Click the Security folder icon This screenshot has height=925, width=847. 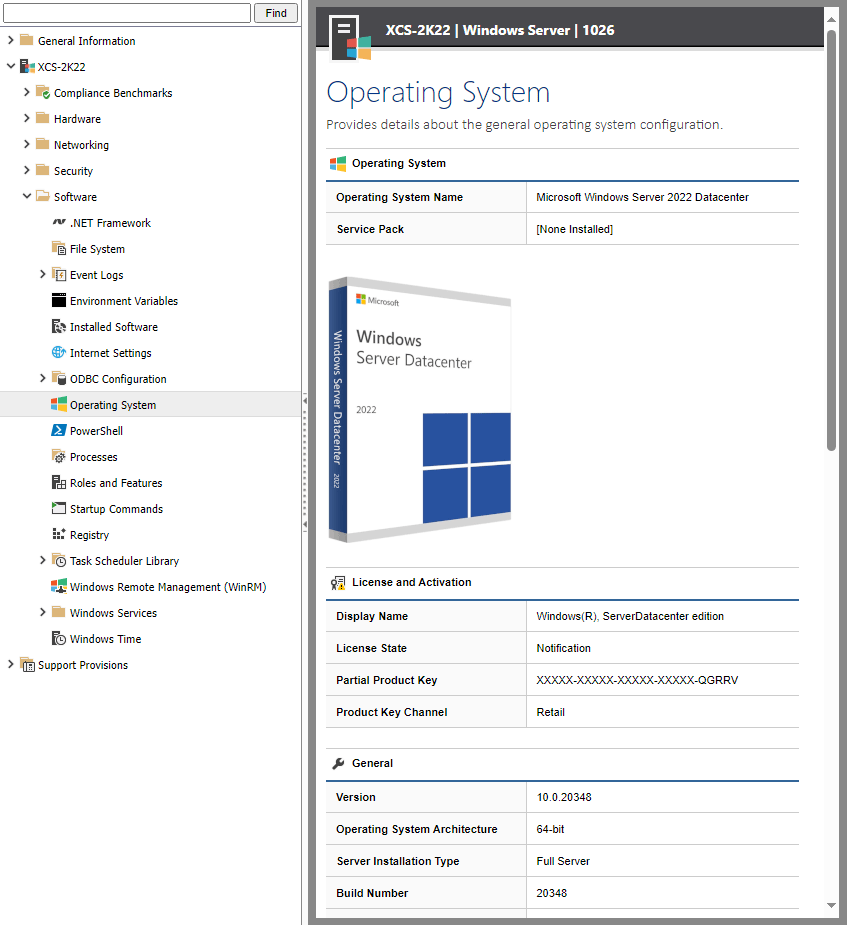[42, 170]
